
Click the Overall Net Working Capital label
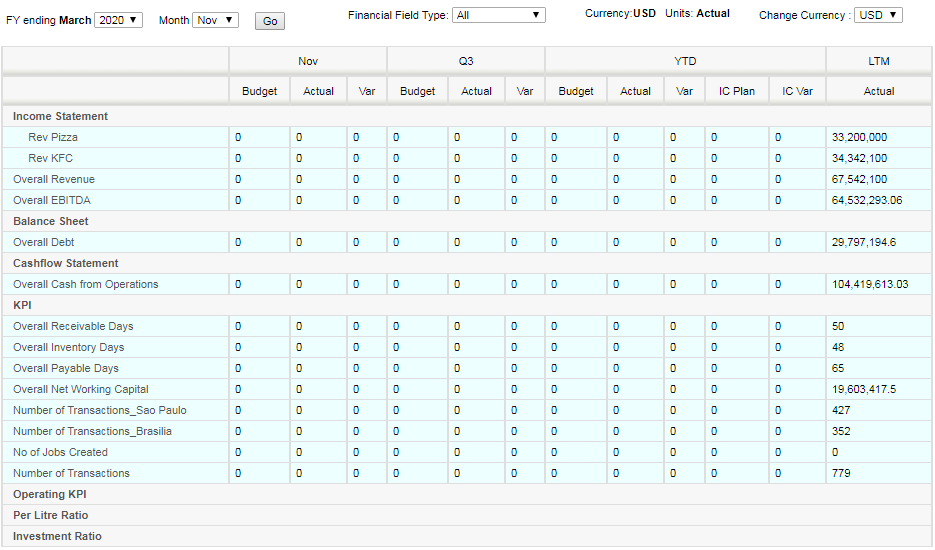[x=81, y=390]
